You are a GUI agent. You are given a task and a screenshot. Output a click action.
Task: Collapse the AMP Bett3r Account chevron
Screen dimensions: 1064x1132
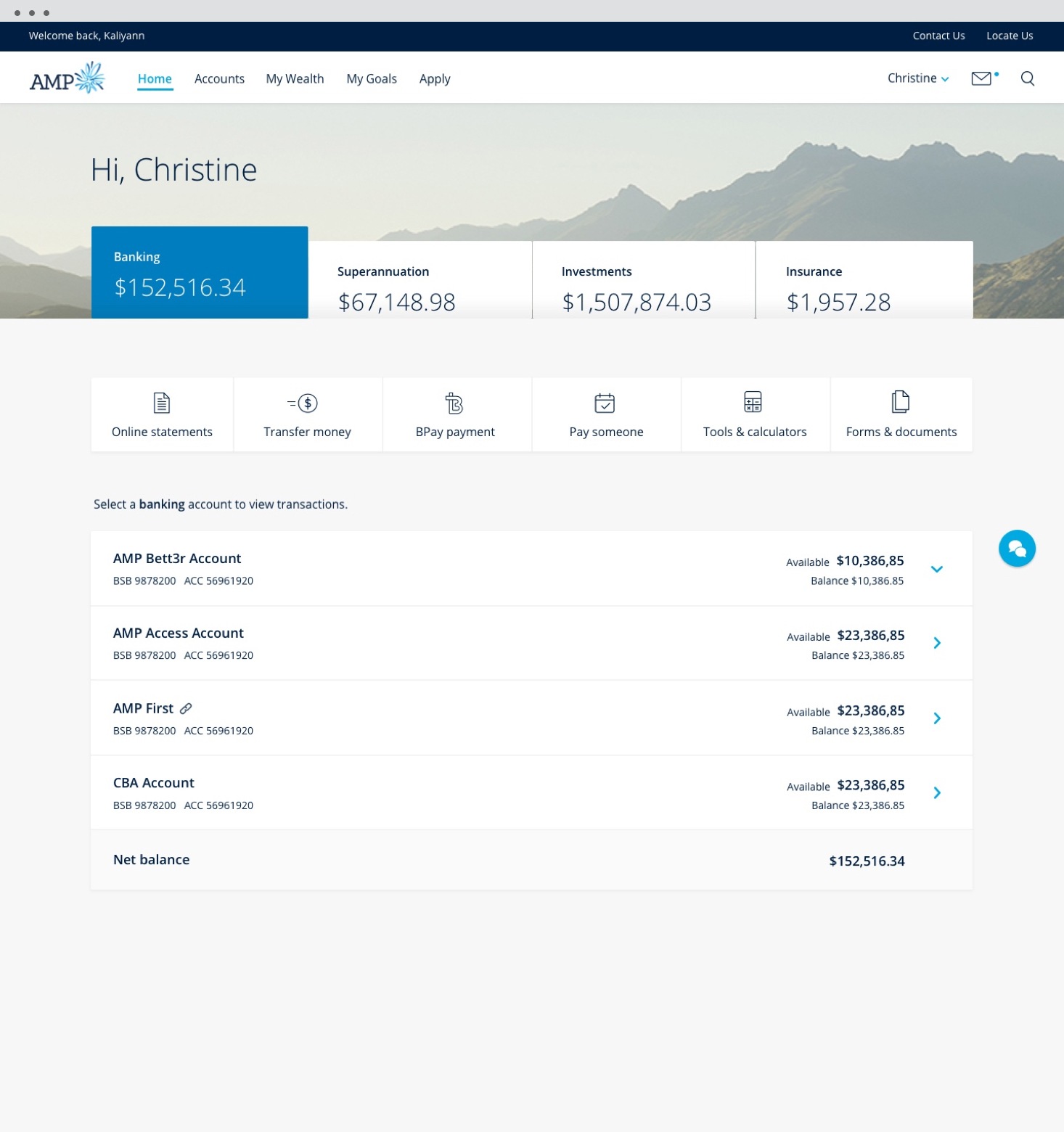(x=937, y=569)
